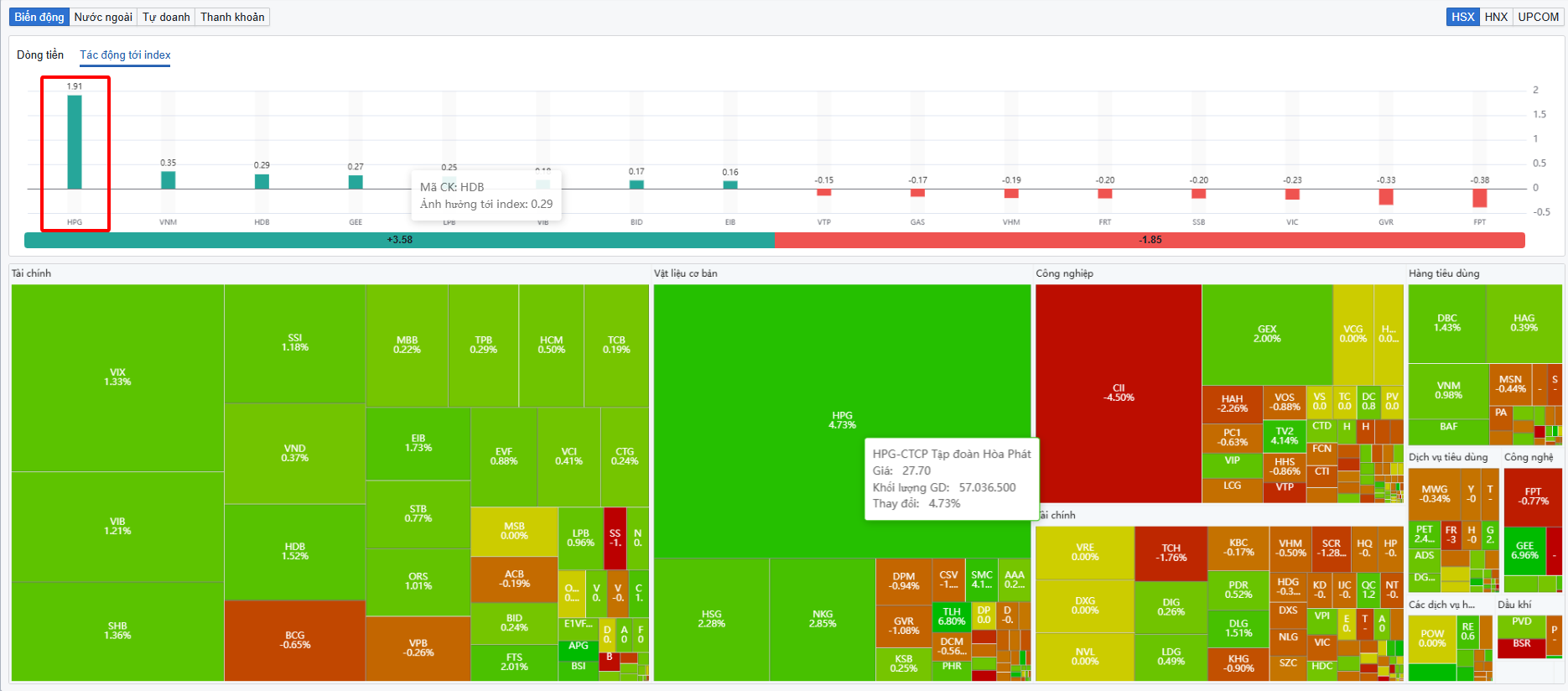Screen dimensions: 1568x691
Task: Select the VND 0.37% treemap cell
Action: click(295, 453)
